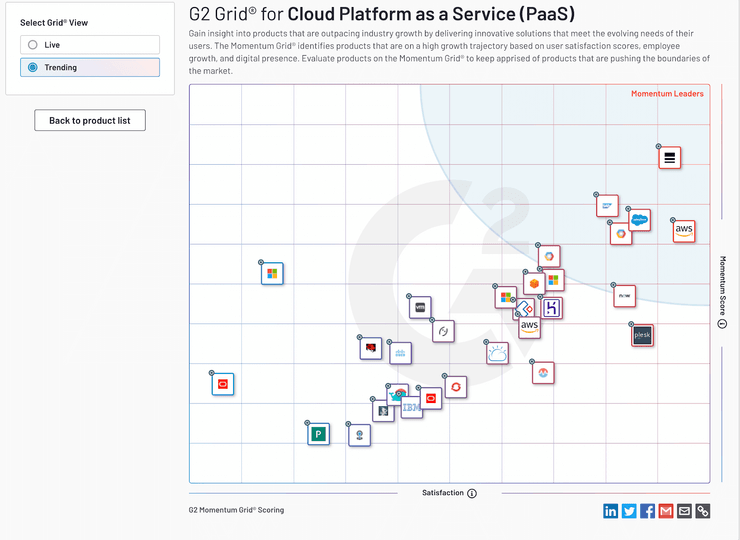
Task: Open the isolated blue-bordered Oracle tile at far left
Action: [223, 384]
